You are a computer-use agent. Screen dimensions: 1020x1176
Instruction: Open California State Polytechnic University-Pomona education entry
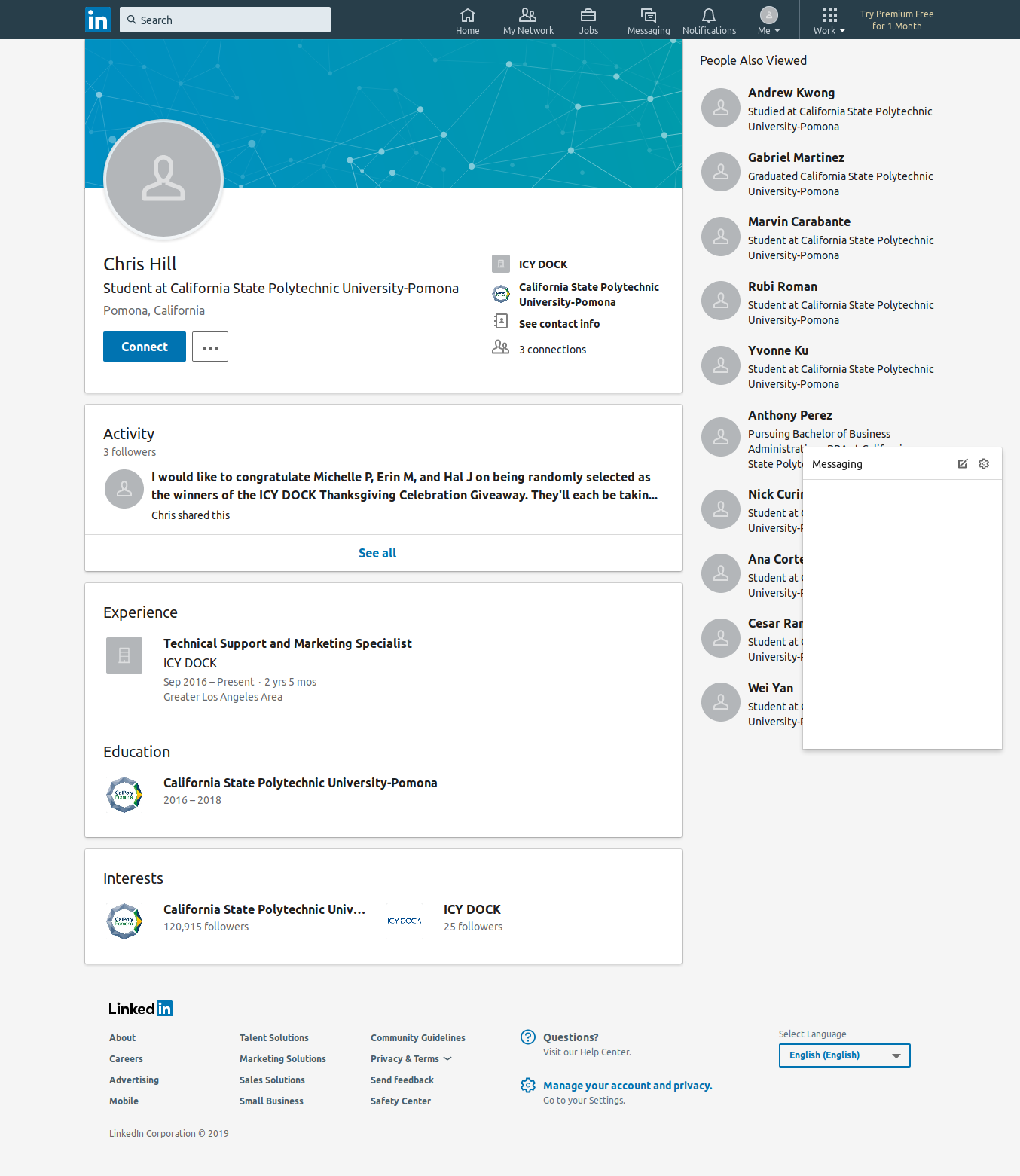pyautogui.click(x=301, y=783)
